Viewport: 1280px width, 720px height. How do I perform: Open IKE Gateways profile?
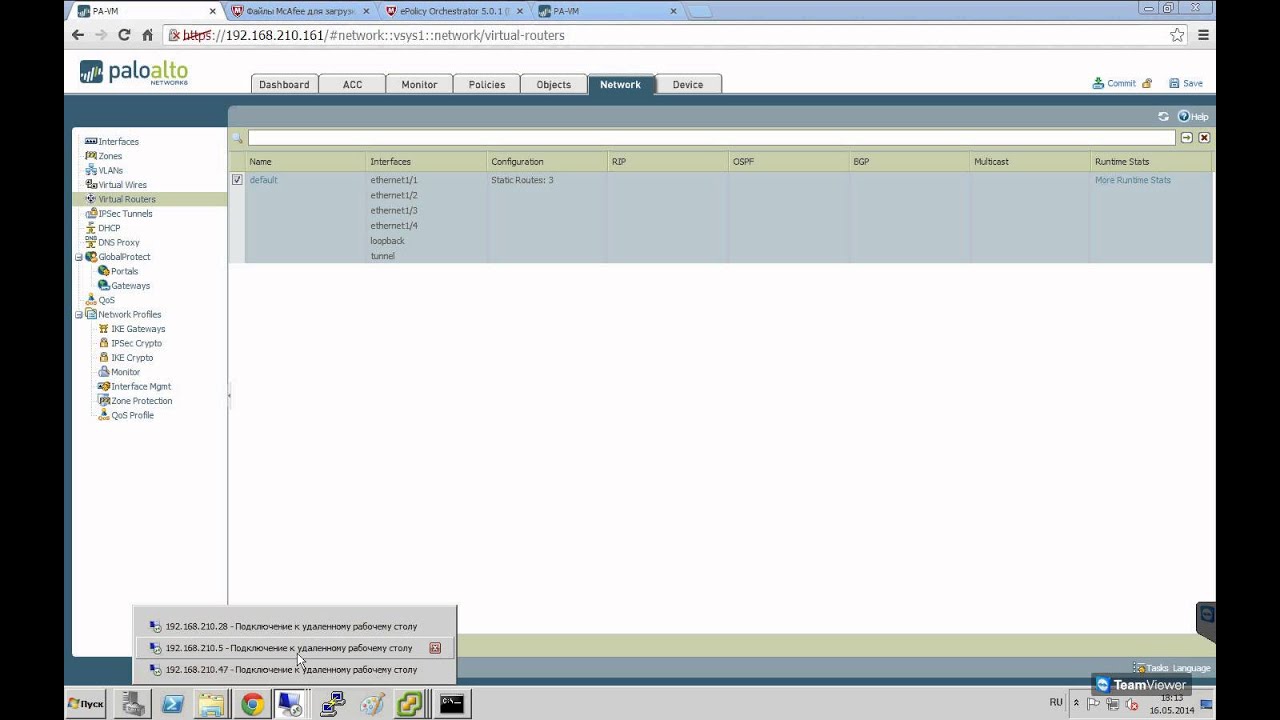coord(138,329)
